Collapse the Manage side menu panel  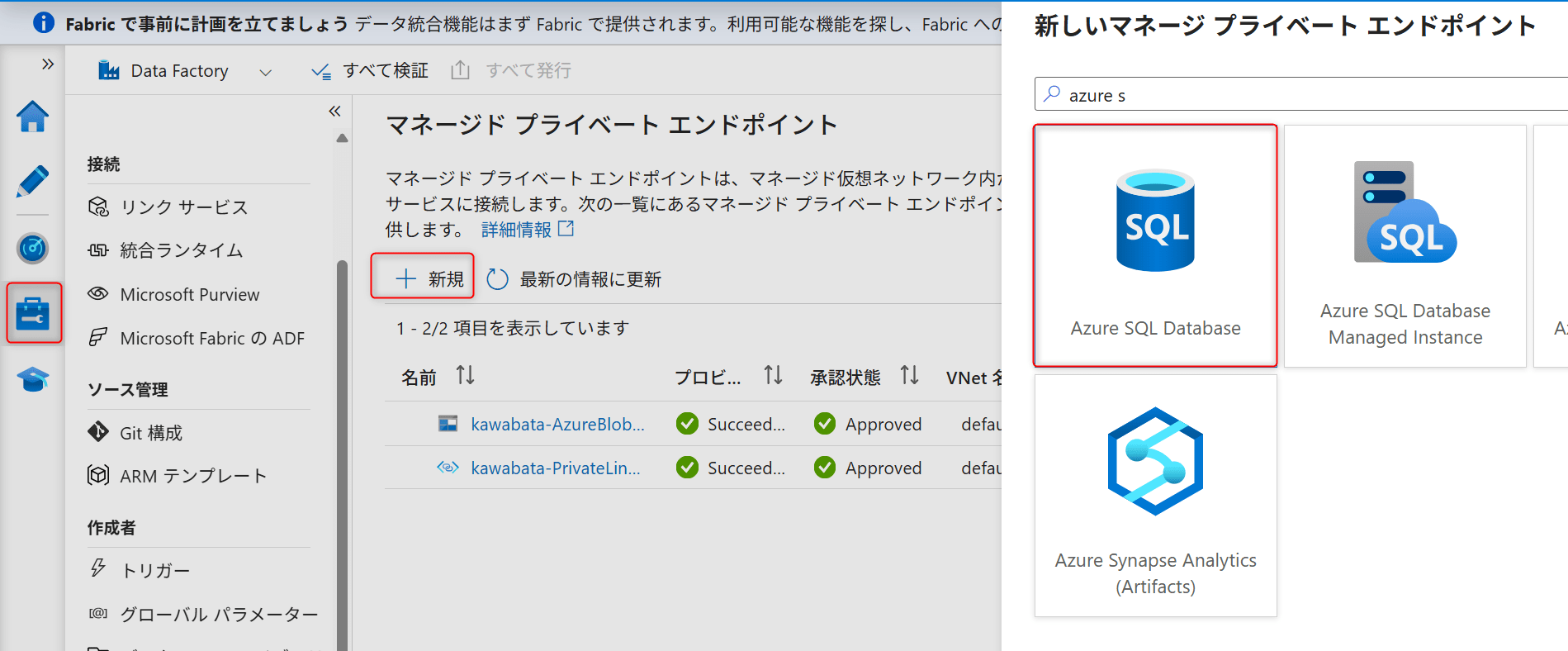click(x=334, y=111)
